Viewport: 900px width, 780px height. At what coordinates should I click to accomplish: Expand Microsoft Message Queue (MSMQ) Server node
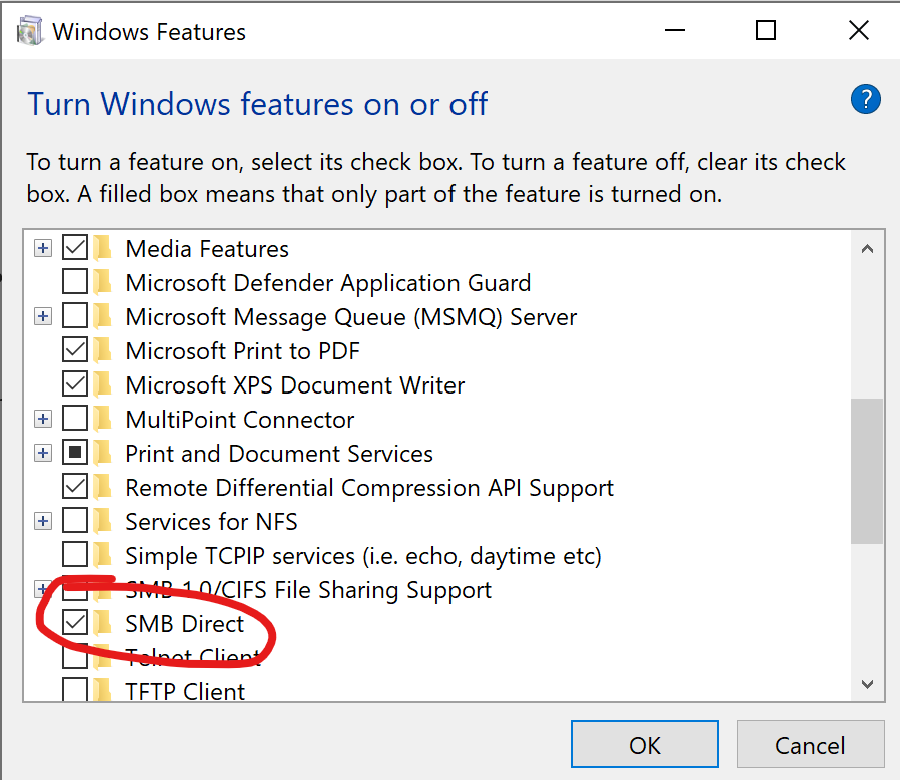pos(42,316)
